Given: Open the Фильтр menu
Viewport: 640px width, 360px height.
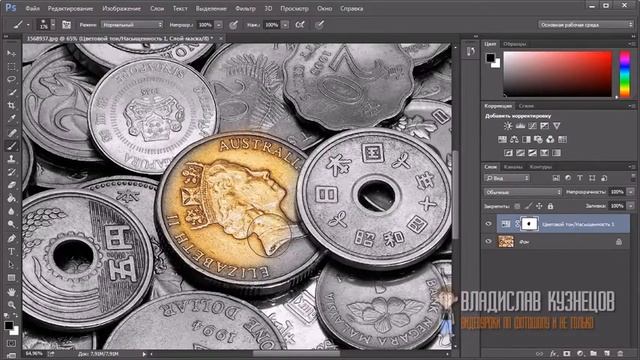Looking at the screenshot, I should click(245, 8).
